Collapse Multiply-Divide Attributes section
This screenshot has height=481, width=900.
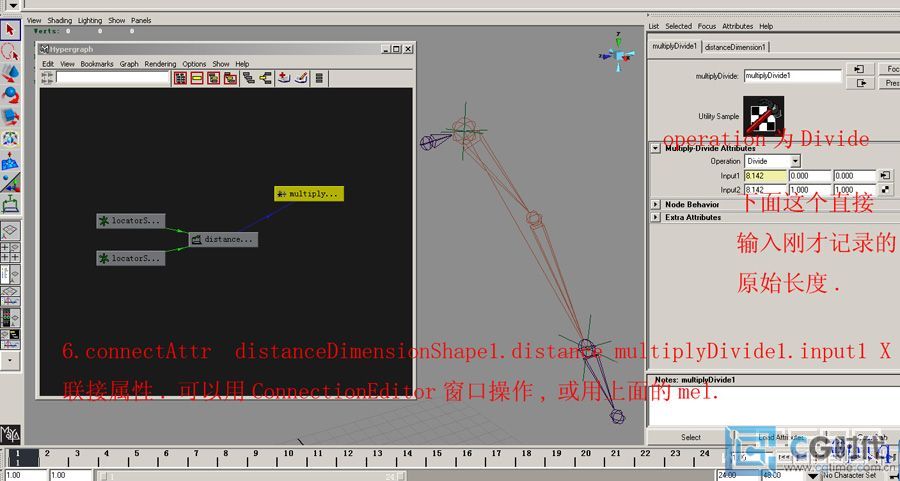[655, 148]
